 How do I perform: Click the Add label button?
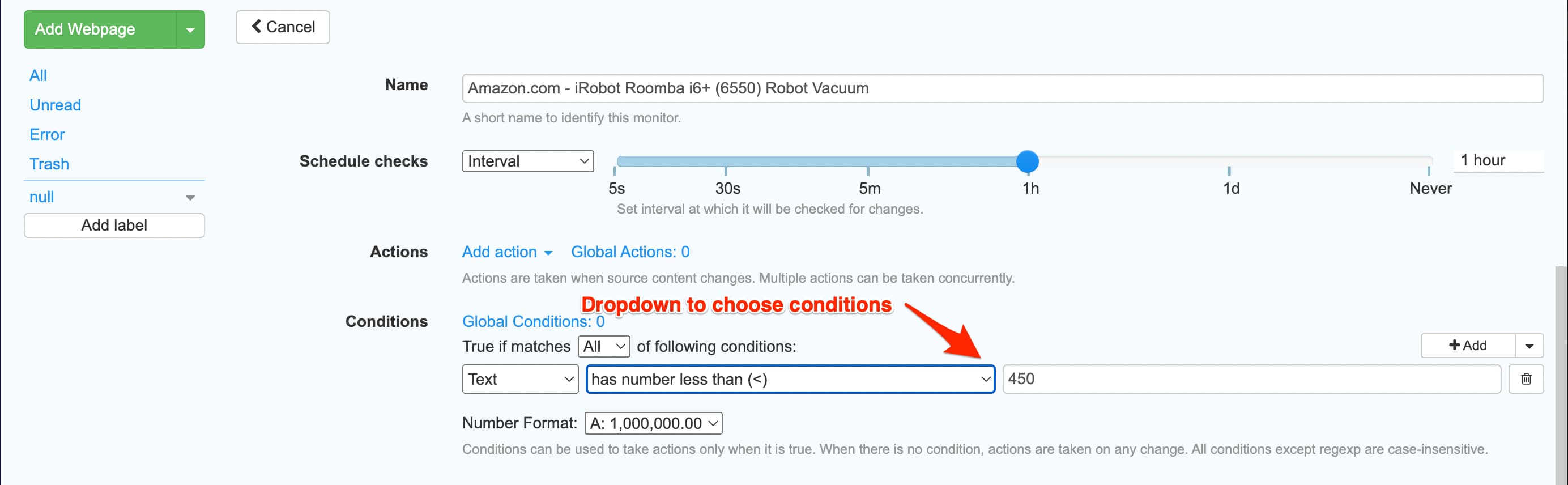click(114, 225)
